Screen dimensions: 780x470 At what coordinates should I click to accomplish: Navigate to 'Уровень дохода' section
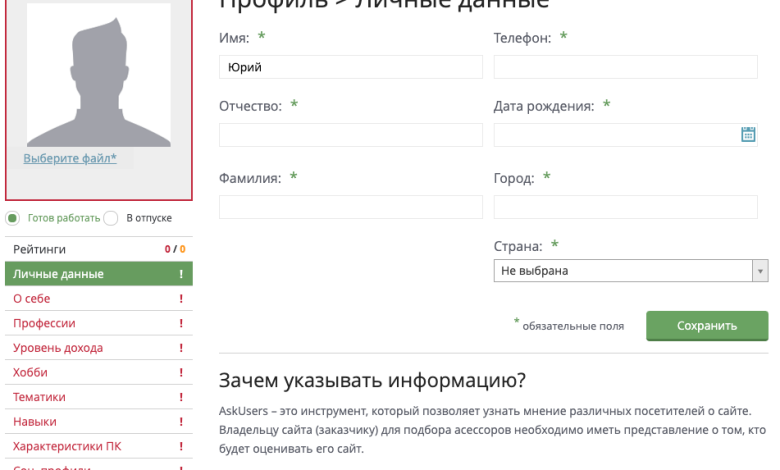(57, 348)
